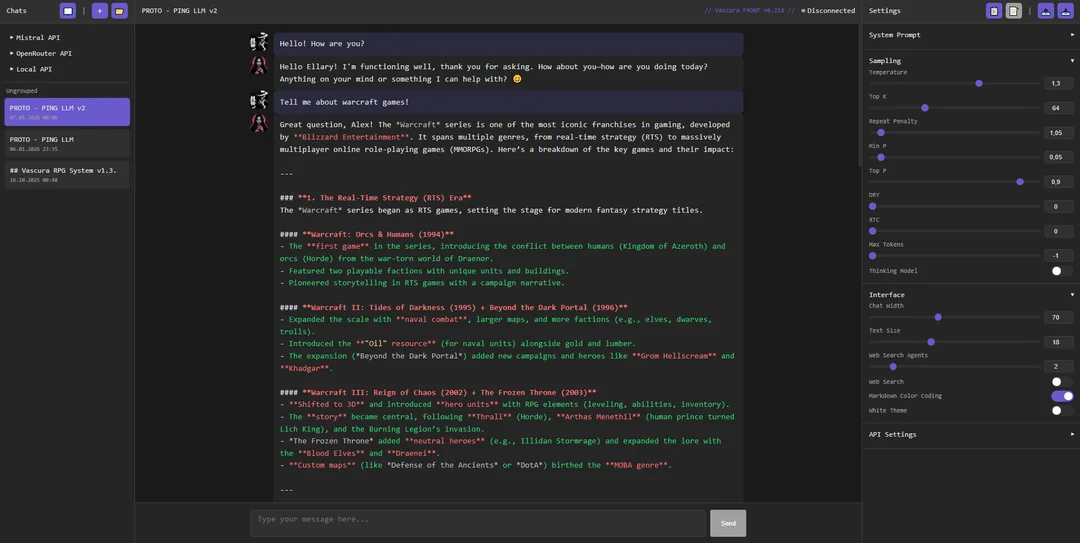Turn on the Web Search toggle
Screen dimensions: 1080x543
point(1056,382)
